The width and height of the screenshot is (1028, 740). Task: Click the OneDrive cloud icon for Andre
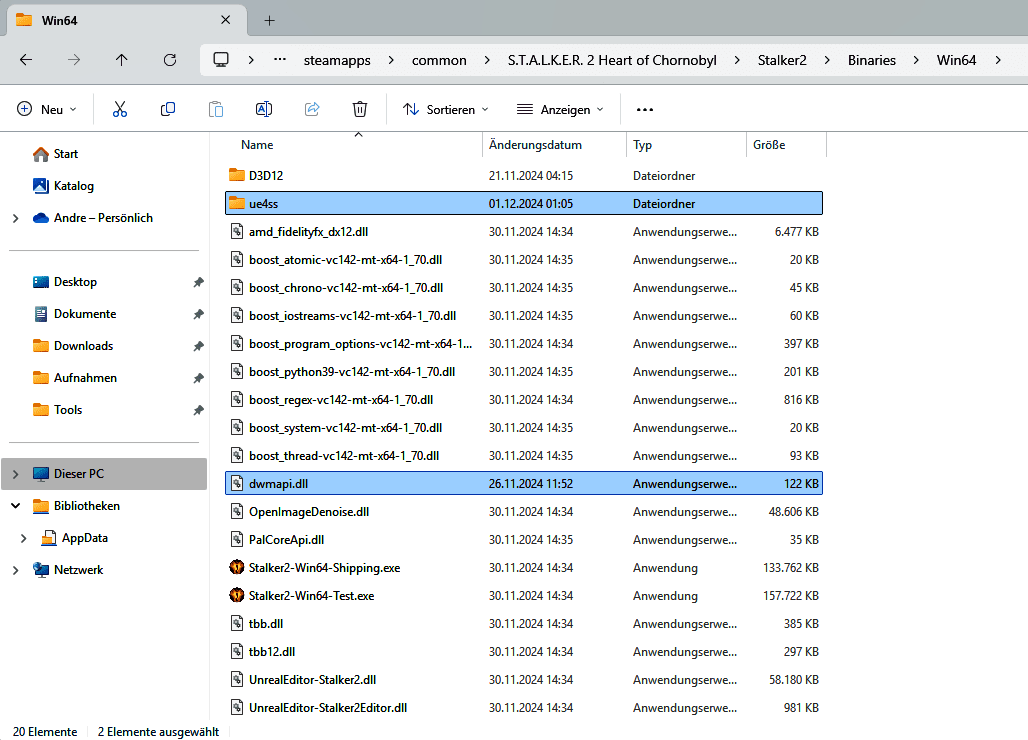point(41,218)
